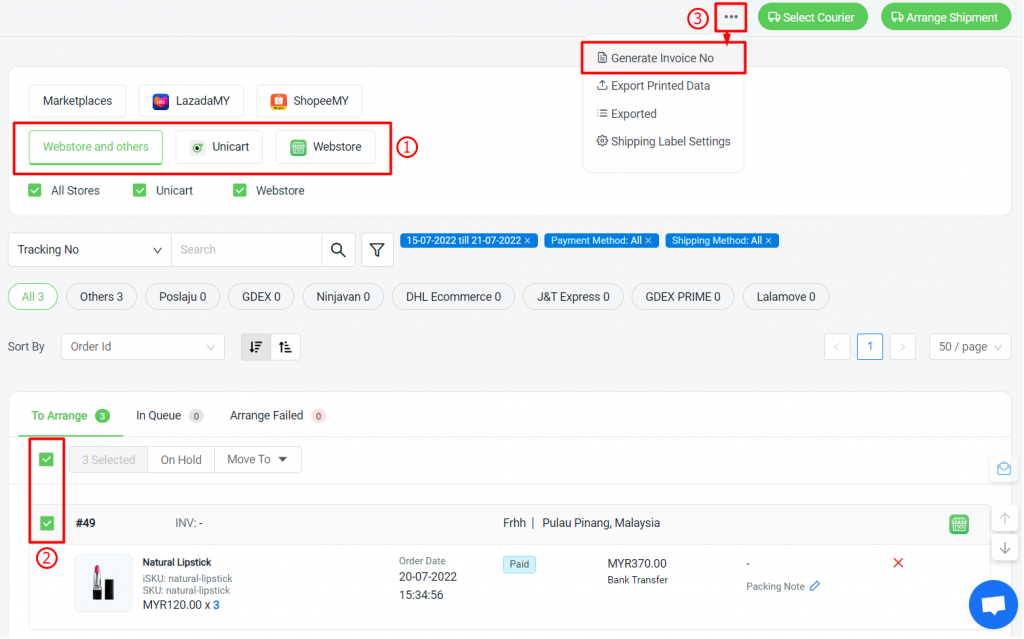Delete the Natural Lipstick order via red X

(897, 563)
